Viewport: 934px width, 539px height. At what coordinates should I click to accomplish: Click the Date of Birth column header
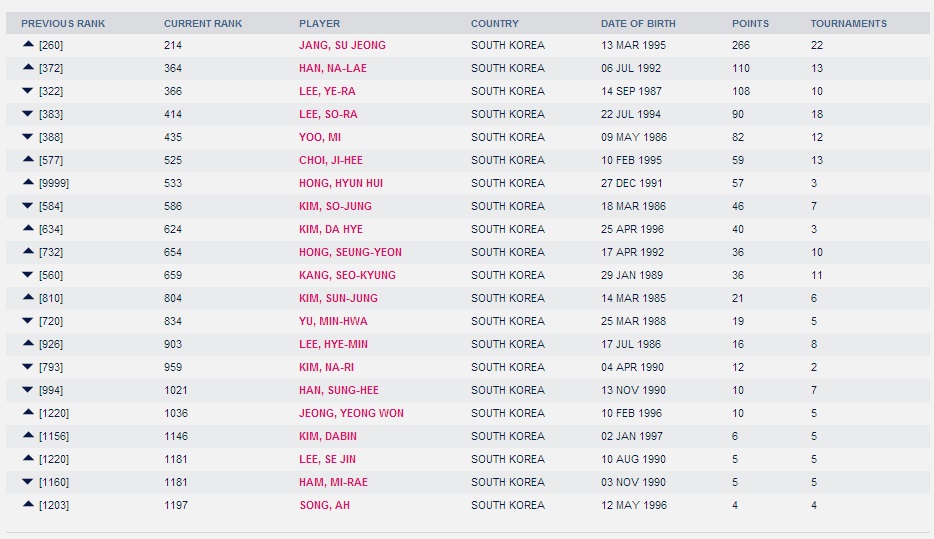tap(638, 23)
